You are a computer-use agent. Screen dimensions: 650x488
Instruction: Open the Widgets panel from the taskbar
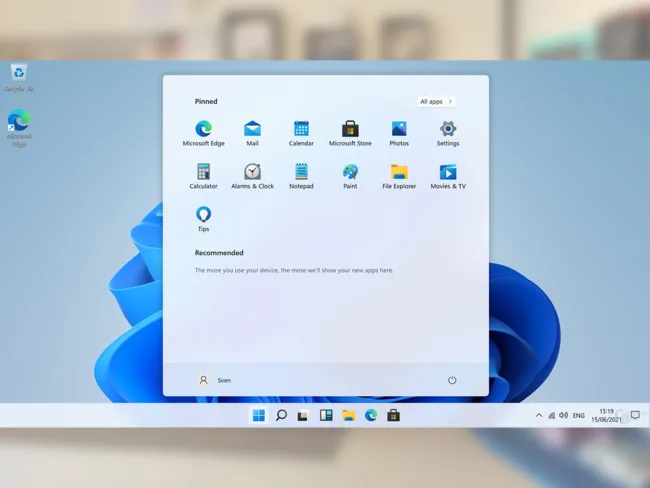coord(326,415)
